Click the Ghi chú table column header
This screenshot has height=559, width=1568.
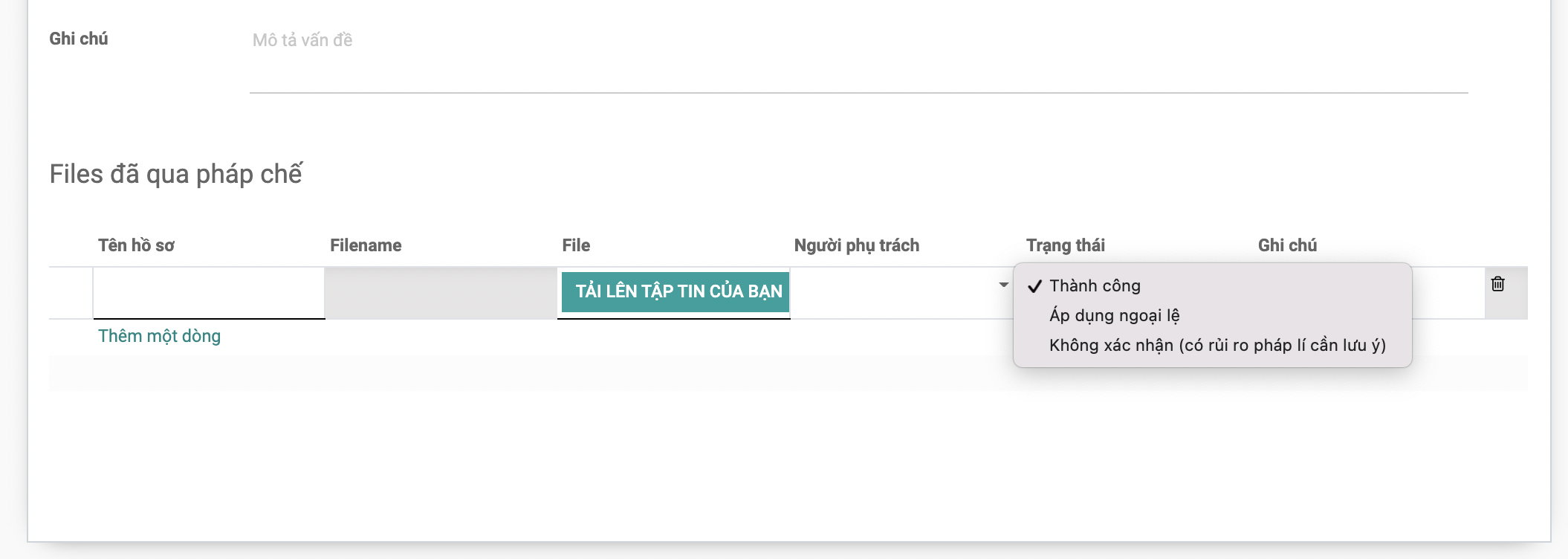(1287, 245)
